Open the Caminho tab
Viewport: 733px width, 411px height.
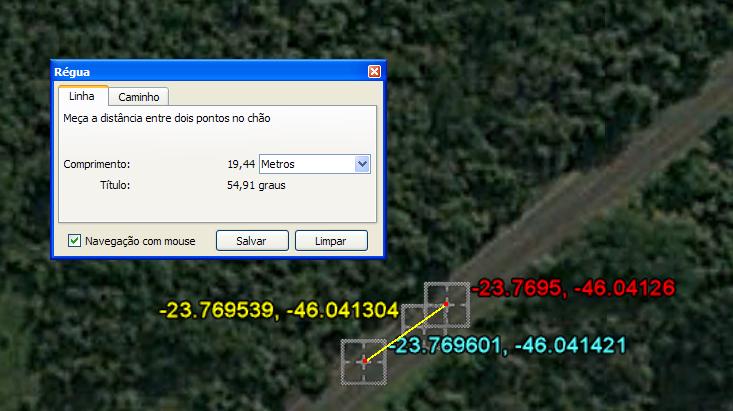coord(139,97)
